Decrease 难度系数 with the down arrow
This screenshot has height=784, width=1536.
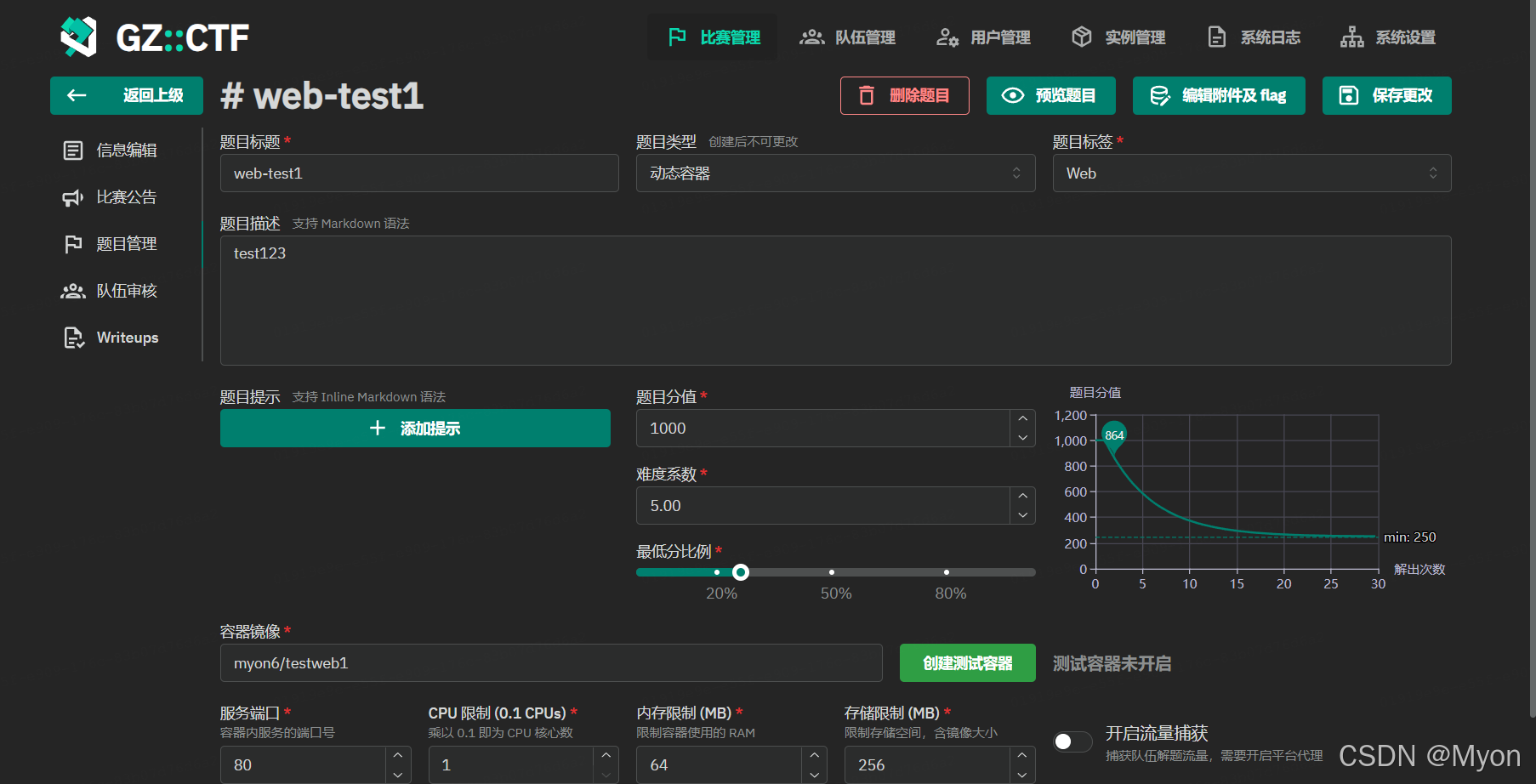pyautogui.click(x=1023, y=515)
